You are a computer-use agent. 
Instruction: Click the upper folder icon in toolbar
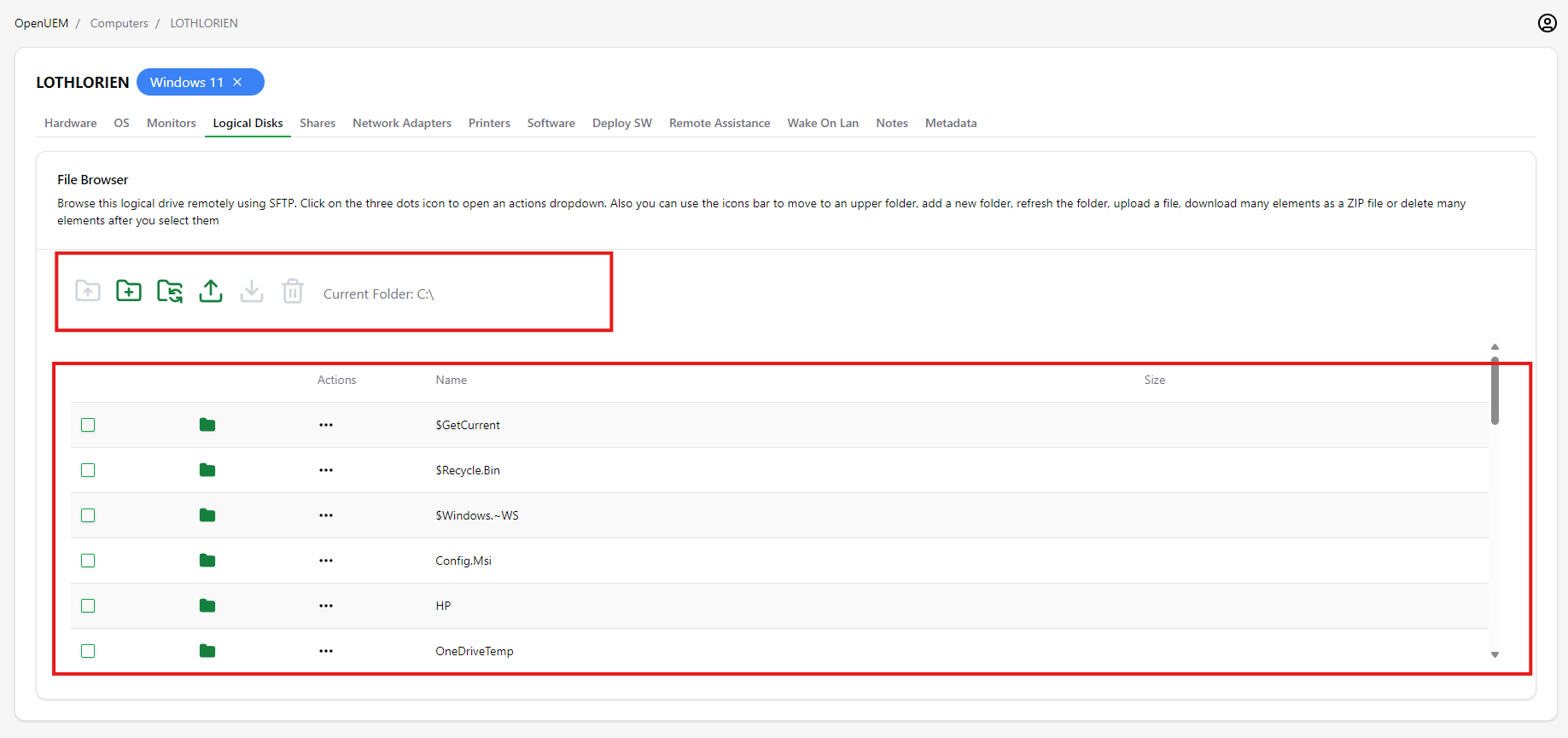pos(88,291)
